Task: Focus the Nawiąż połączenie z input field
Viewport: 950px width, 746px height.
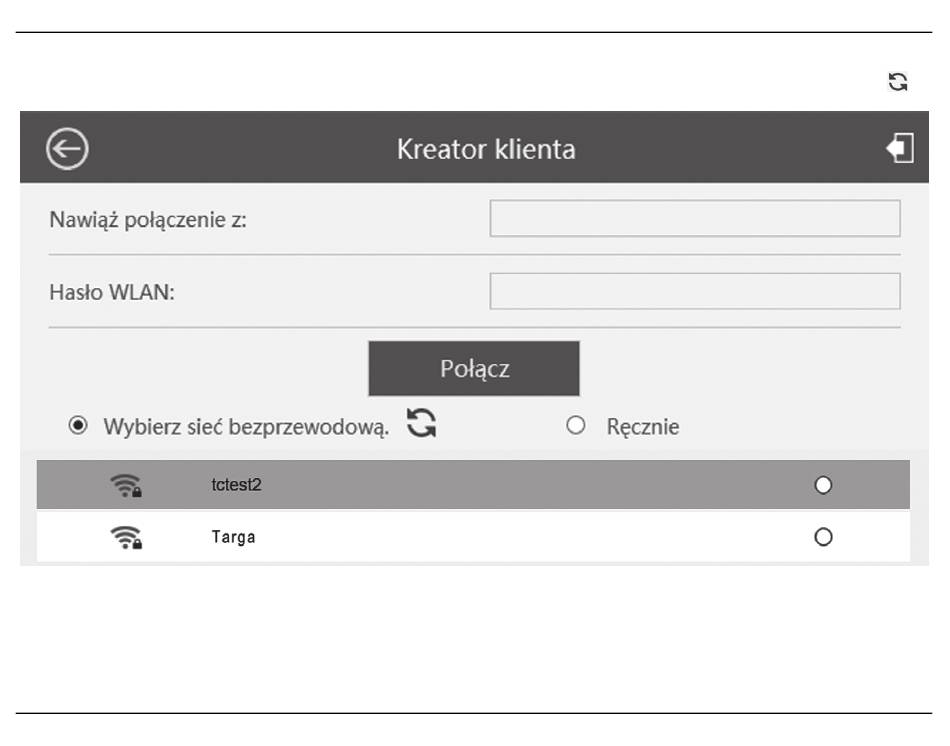Action: 695,218
